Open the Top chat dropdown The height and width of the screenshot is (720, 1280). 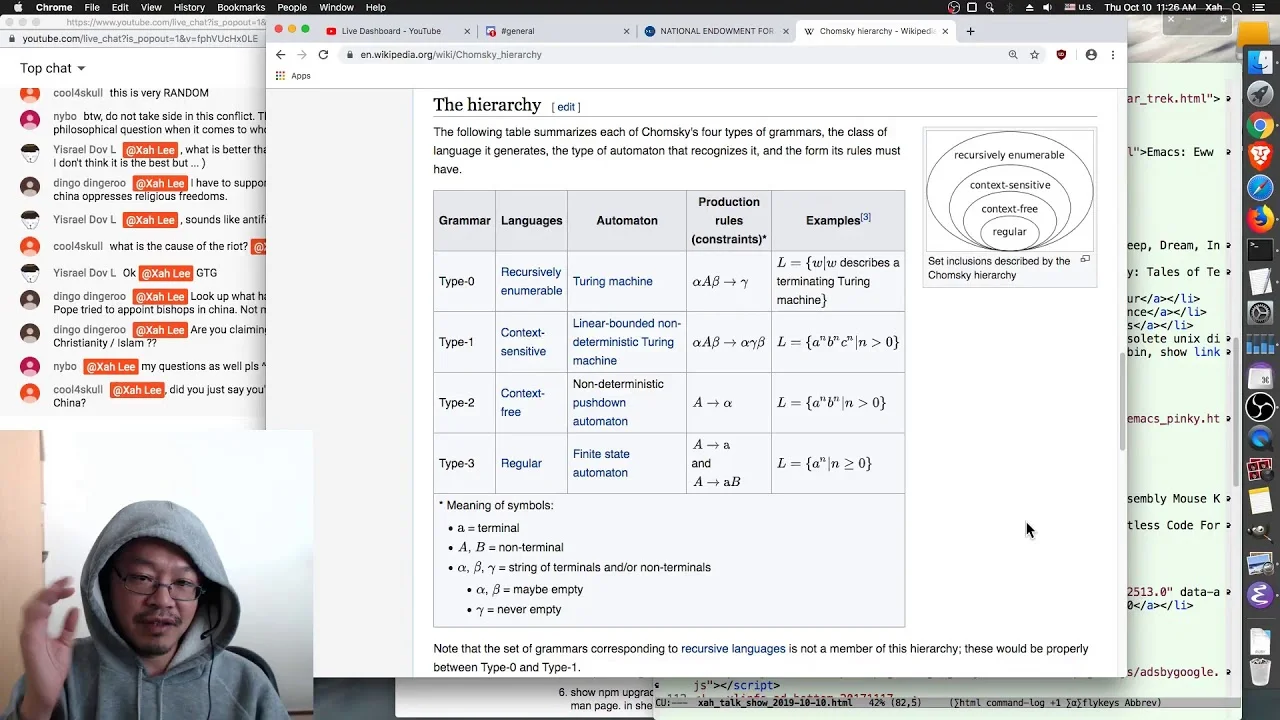point(53,68)
